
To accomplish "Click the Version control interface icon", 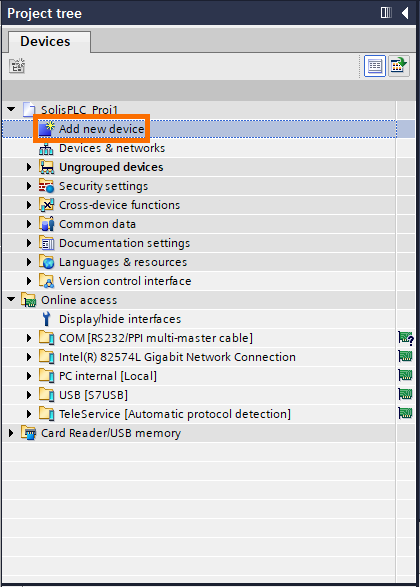I will (47, 281).
